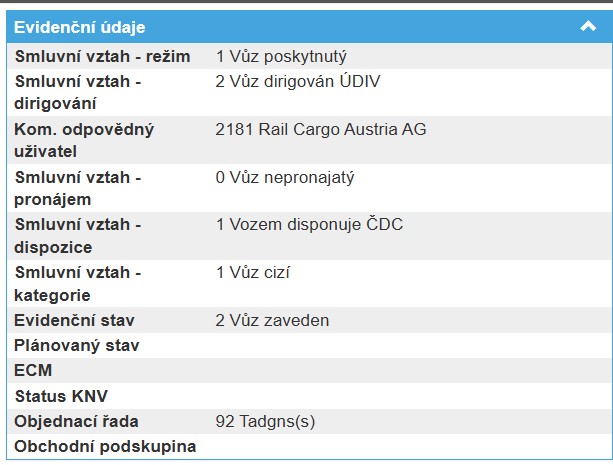613x465 pixels.
Task: Click value 0 Vůz nepronajatý
Action: [285, 177]
